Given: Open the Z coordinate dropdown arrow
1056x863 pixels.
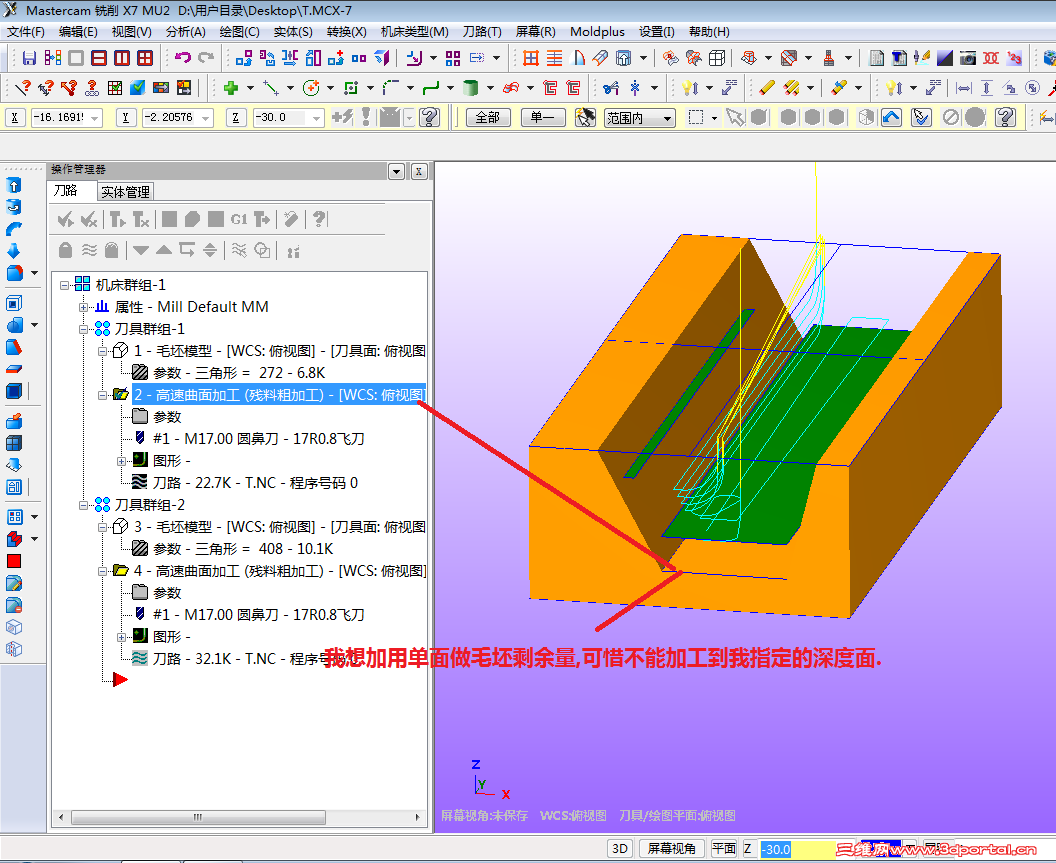Looking at the screenshot, I should [316, 118].
